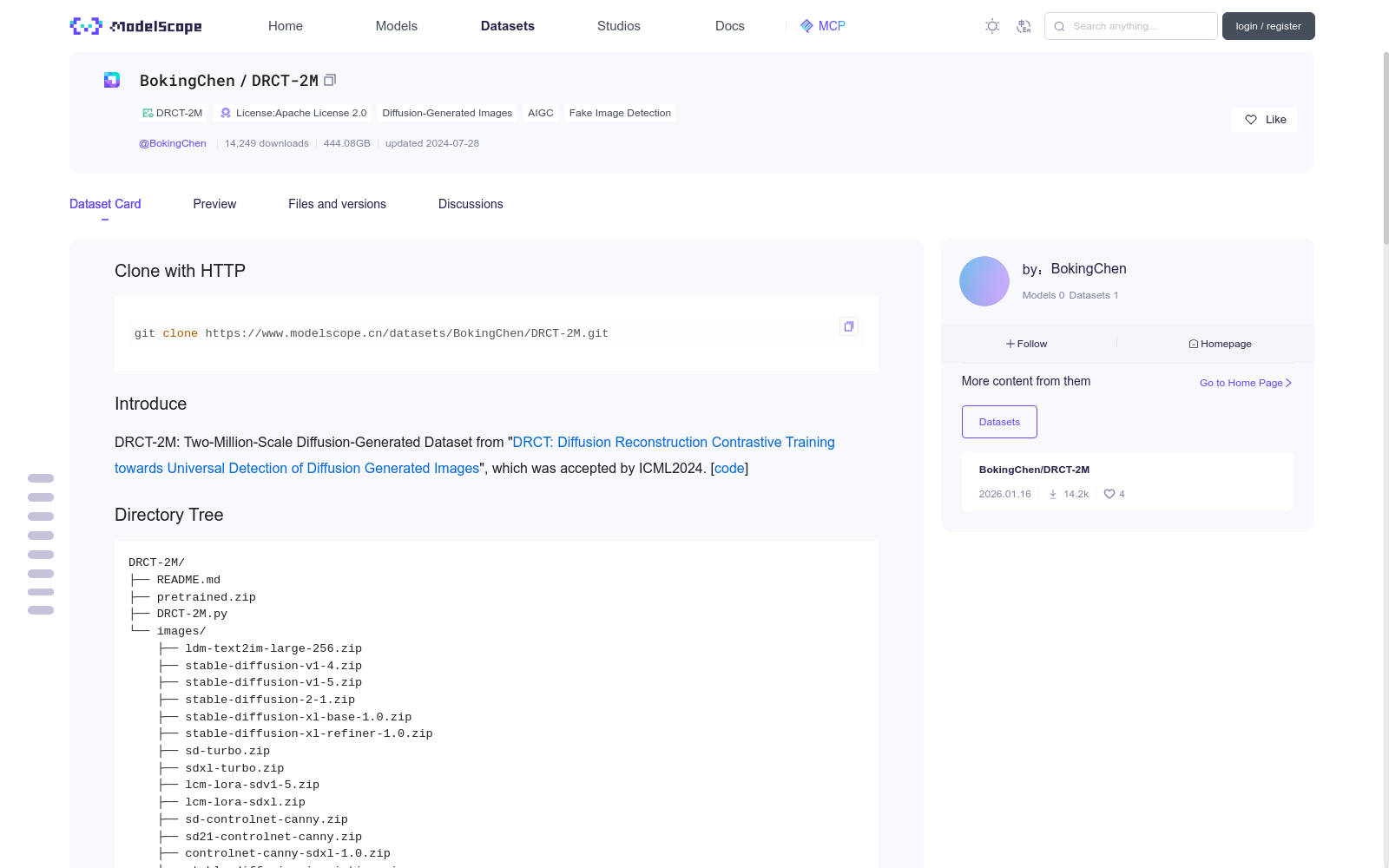Screen dimensions: 1389x868
Task: Click the 2026.01.16 date on dataset card
Action: point(1005,494)
